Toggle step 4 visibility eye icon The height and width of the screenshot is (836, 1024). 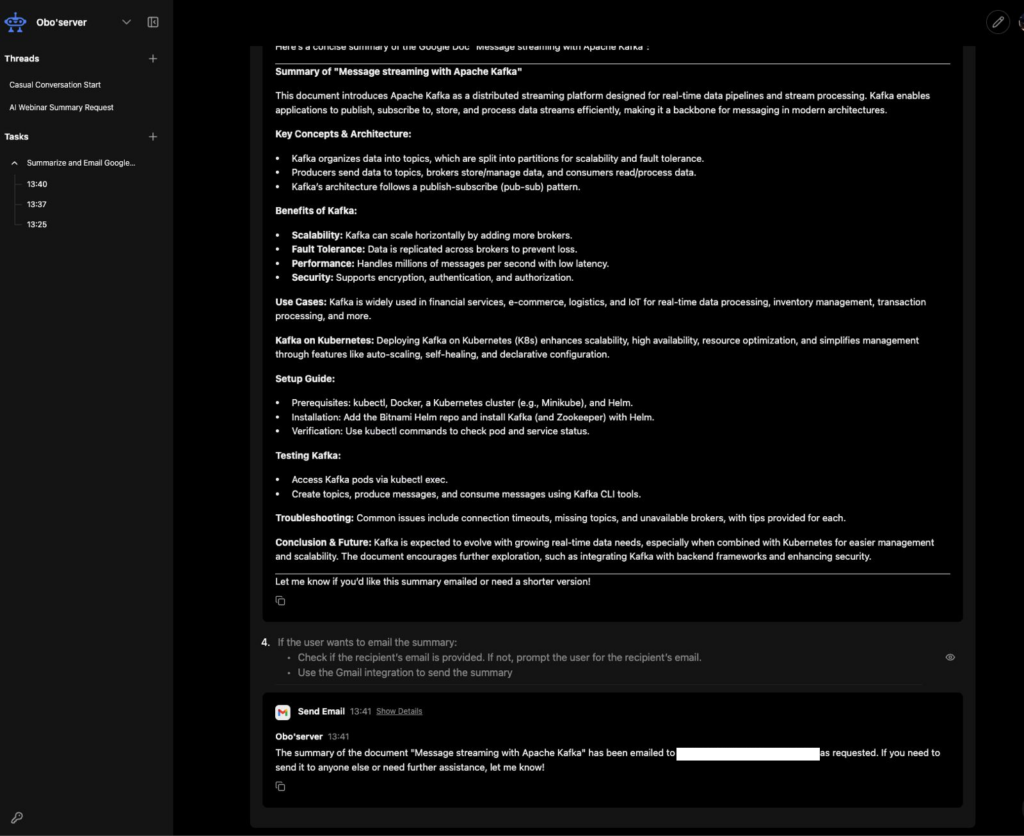(x=950, y=658)
